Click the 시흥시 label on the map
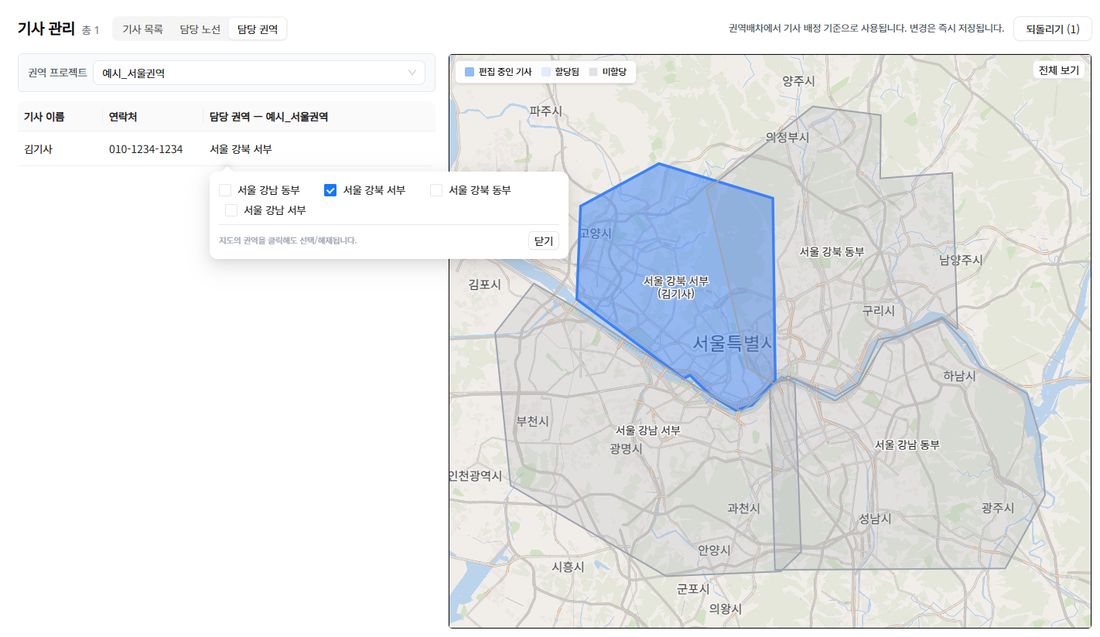The width and height of the screenshot is (1100, 637). click(x=568, y=567)
